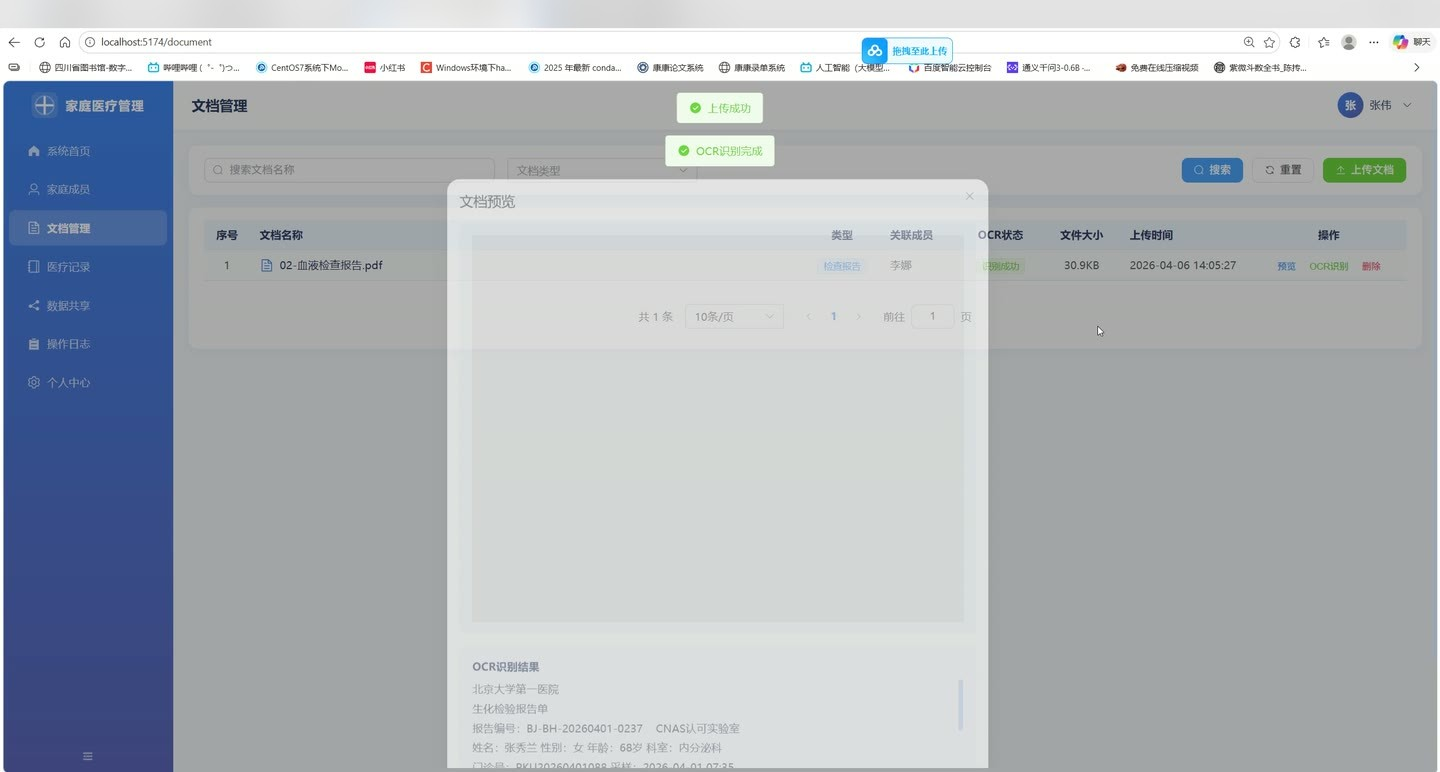Click the 张 user avatar circle
1440x772 pixels.
pos(1350,105)
